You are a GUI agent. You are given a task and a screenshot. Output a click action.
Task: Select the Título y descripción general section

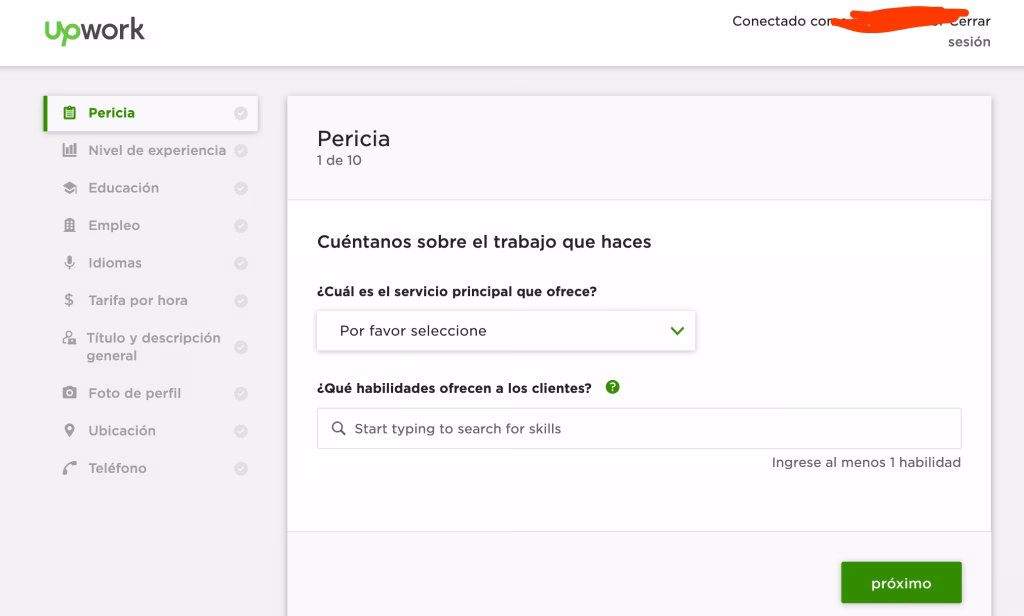(150, 346)
